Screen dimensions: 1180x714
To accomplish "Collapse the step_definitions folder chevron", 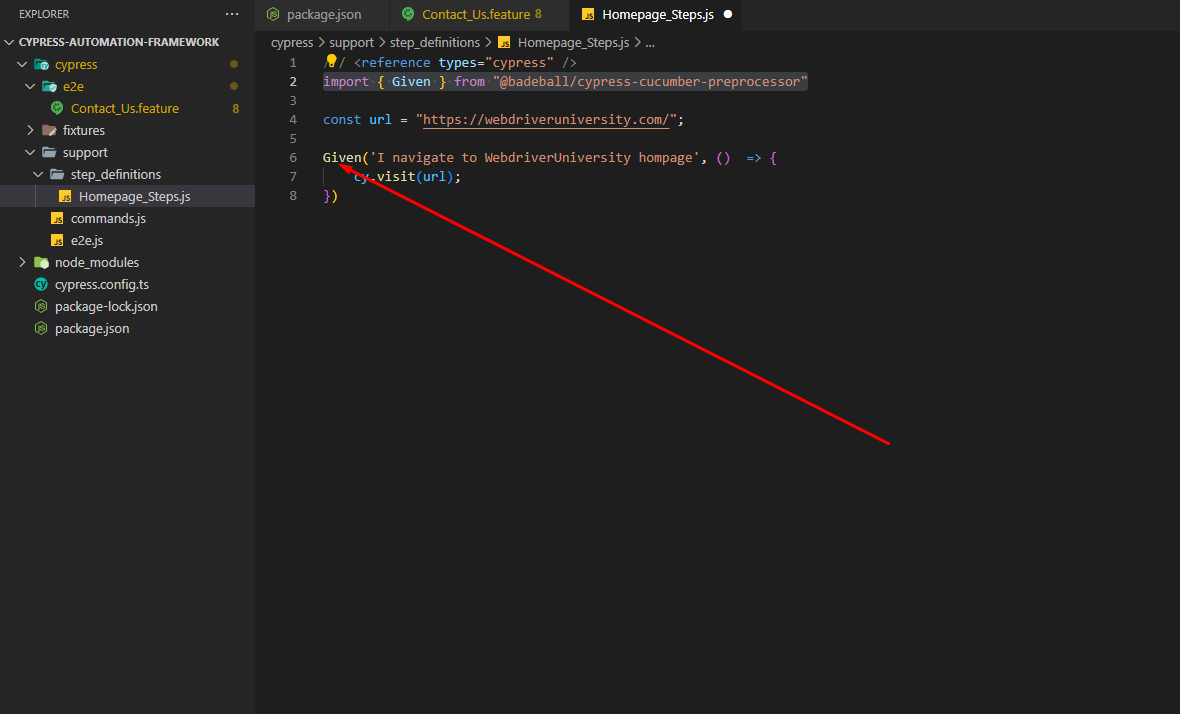I will [38, 175].
